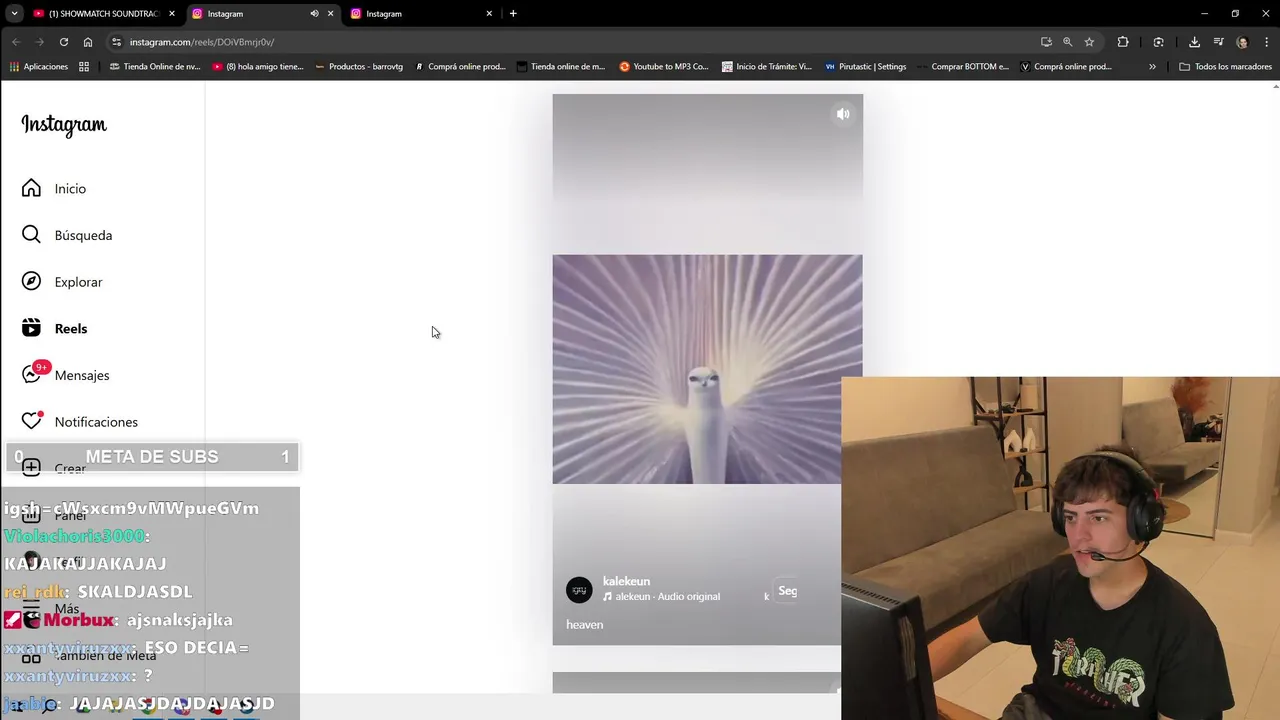This screenshot has width=1280, height=720.
Task: Follow kalekeun with the Seguir button
Action: coord(787,591)
